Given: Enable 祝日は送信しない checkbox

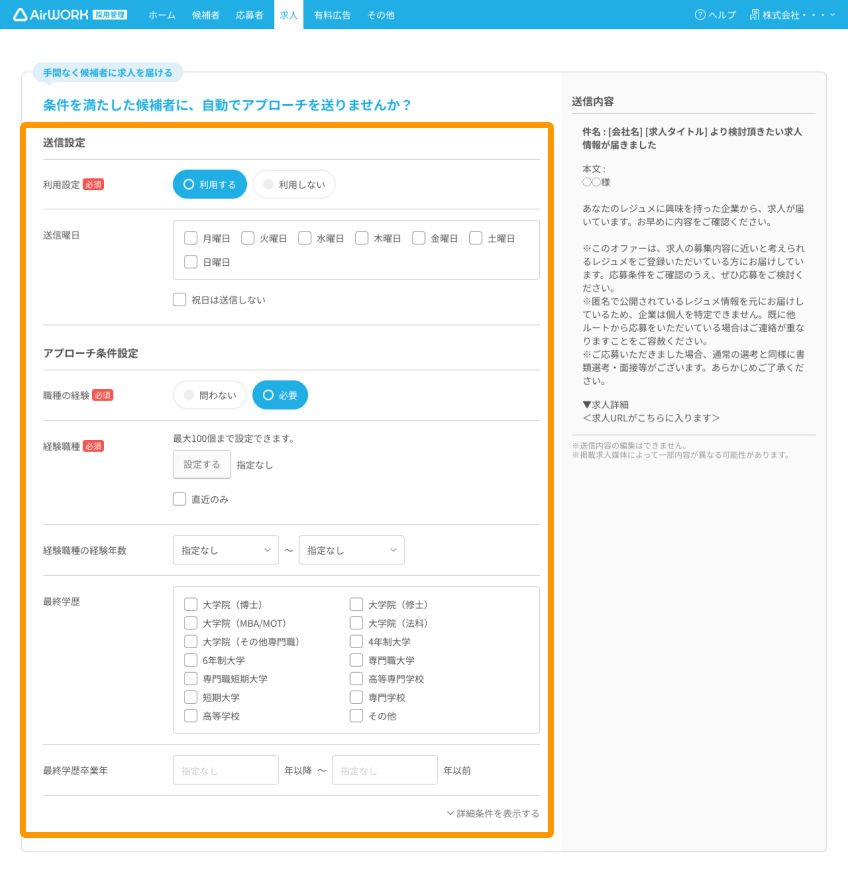Looking at the screenshot, I should point(180,299).
